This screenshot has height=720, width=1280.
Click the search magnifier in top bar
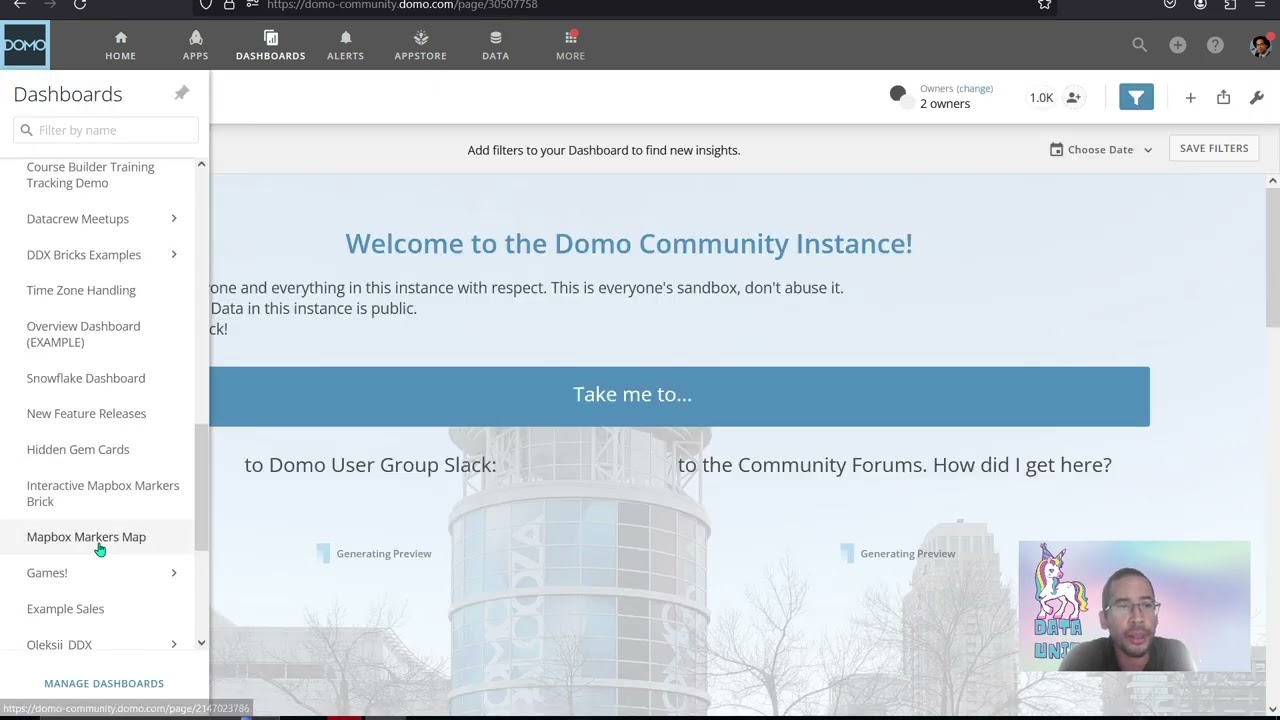tap(1139, 45)
